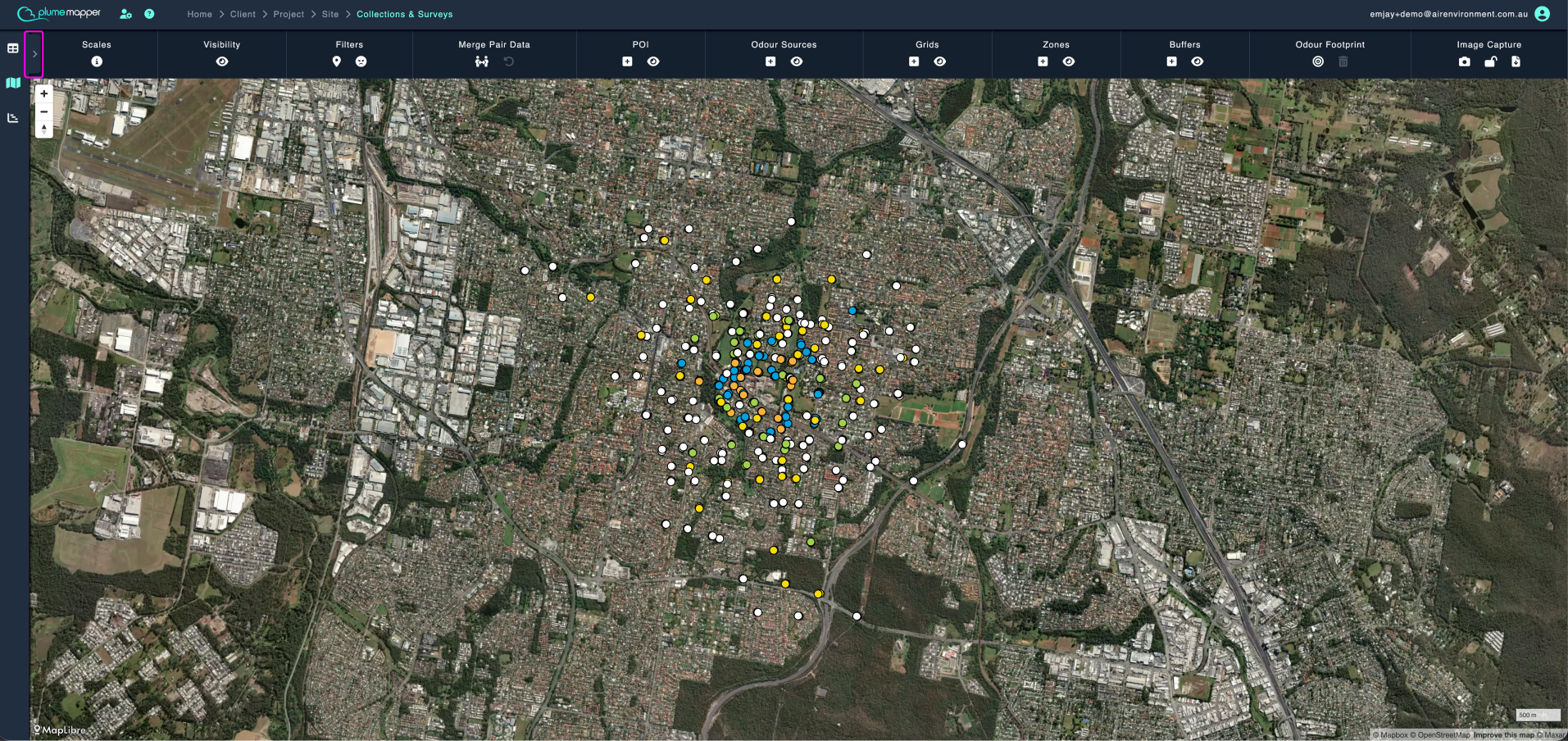Viewport: 1568px width, 741px height.
Task: Click the Improve this map link
Action: [1503, 735]
